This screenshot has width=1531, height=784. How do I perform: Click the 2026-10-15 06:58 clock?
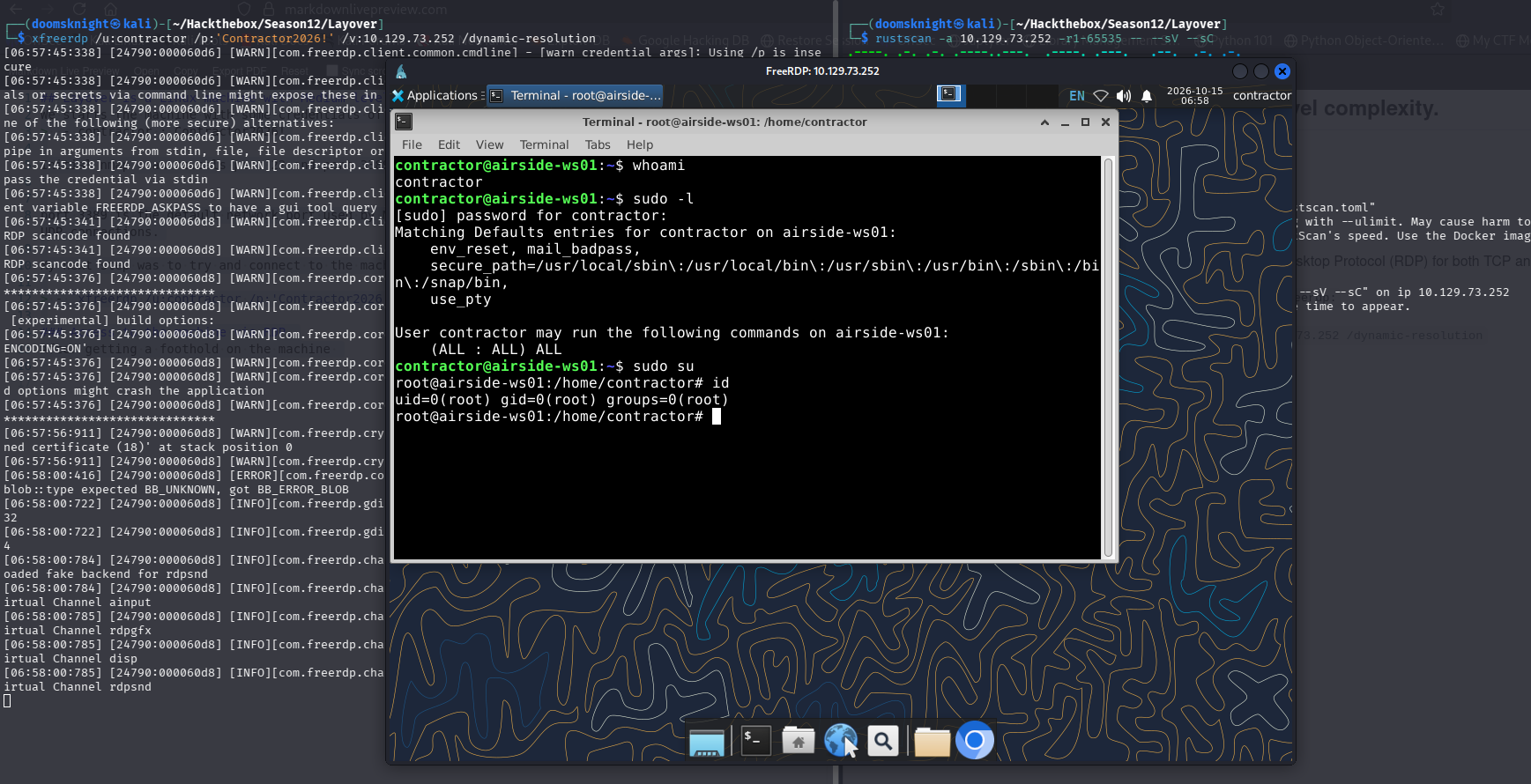tap(1194, 95)
